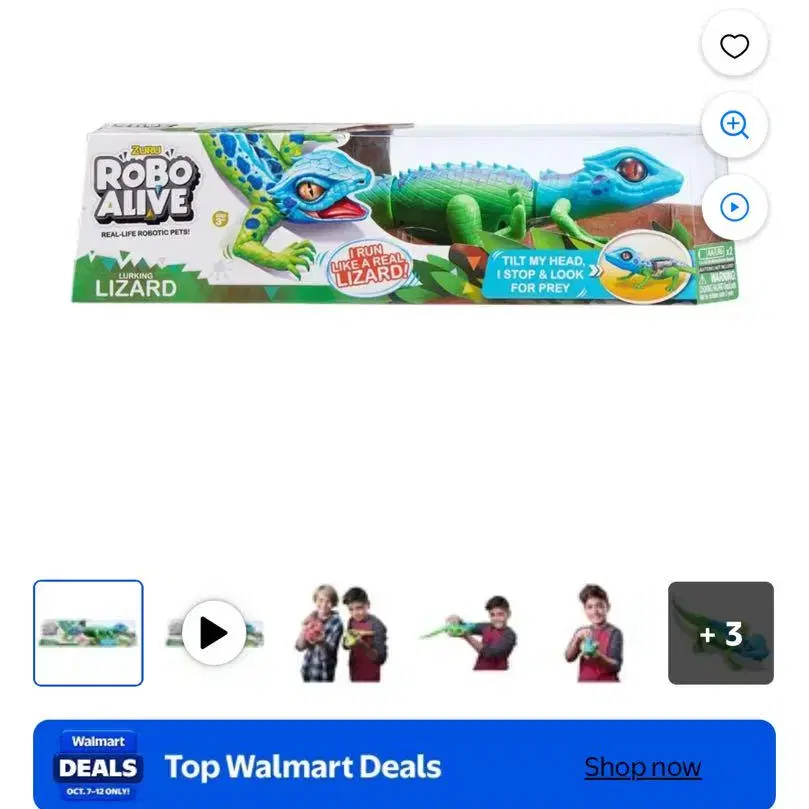Click the magnifier zoom-in icon
The image size is (809, 809).
tap(734, 125)
